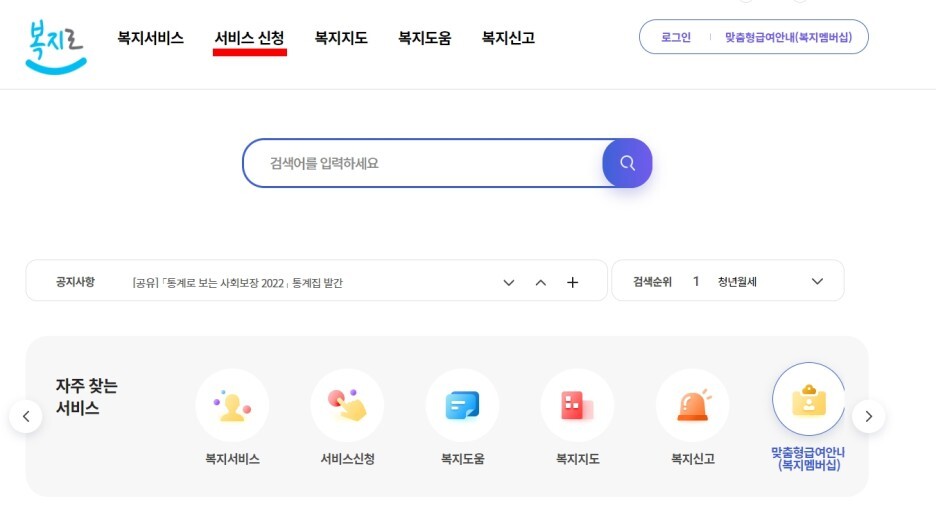Click the 복지서비스 label under shortcut
The width and height of the screenshot is (936, 517).
click(x=232, y=459)
